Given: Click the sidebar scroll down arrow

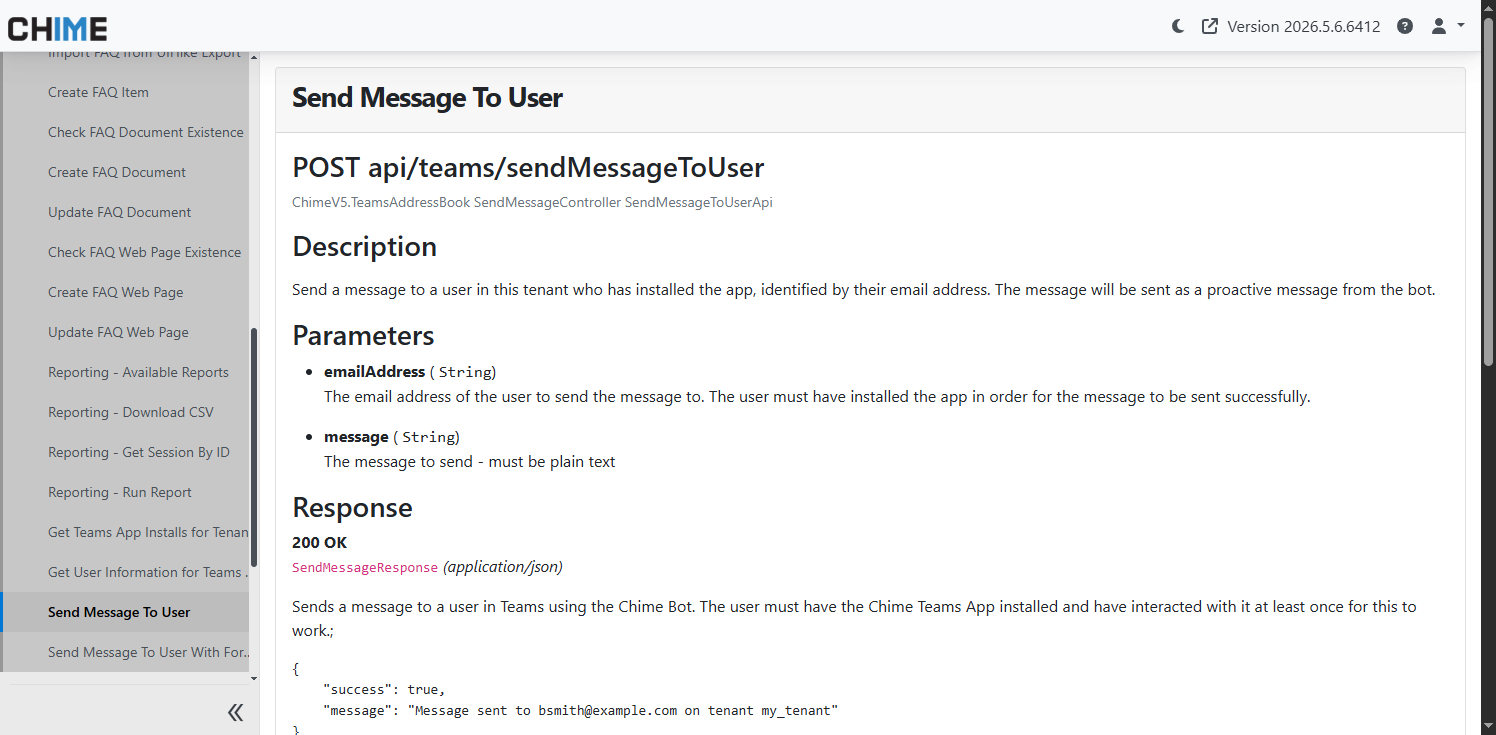Looking at the screenshot, I should (254, 679).
